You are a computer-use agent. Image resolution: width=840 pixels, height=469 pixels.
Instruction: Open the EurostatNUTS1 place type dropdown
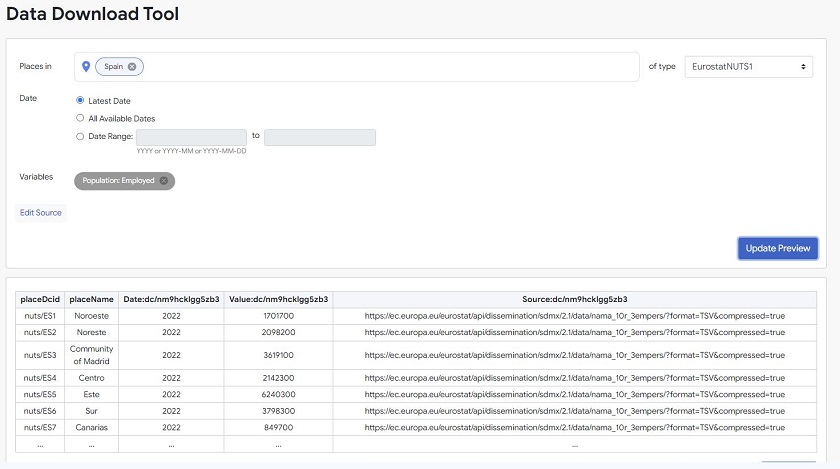coord(749,67)
